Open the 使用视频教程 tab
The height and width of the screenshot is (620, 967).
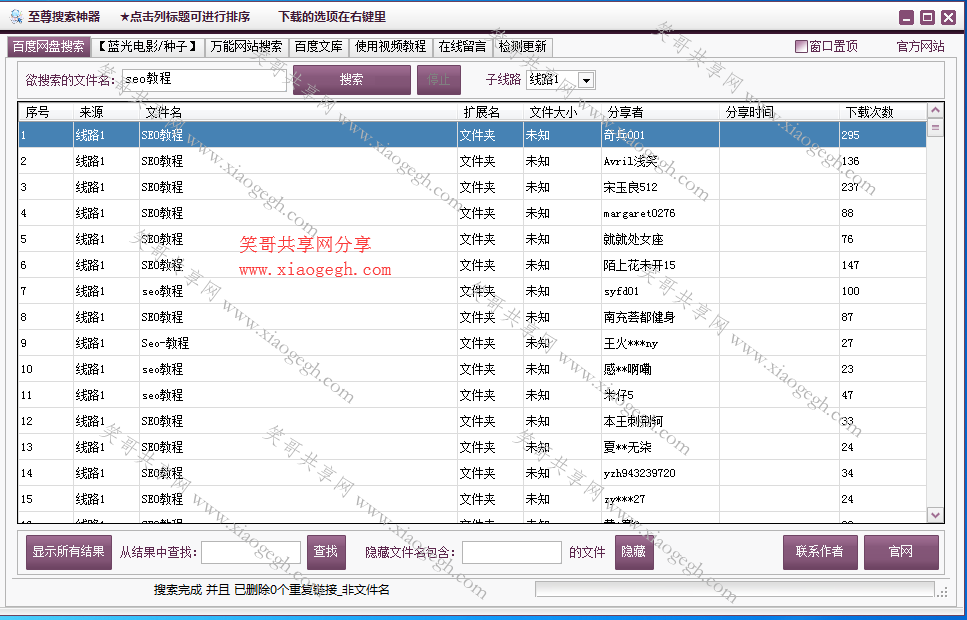[x=390, y=47]
